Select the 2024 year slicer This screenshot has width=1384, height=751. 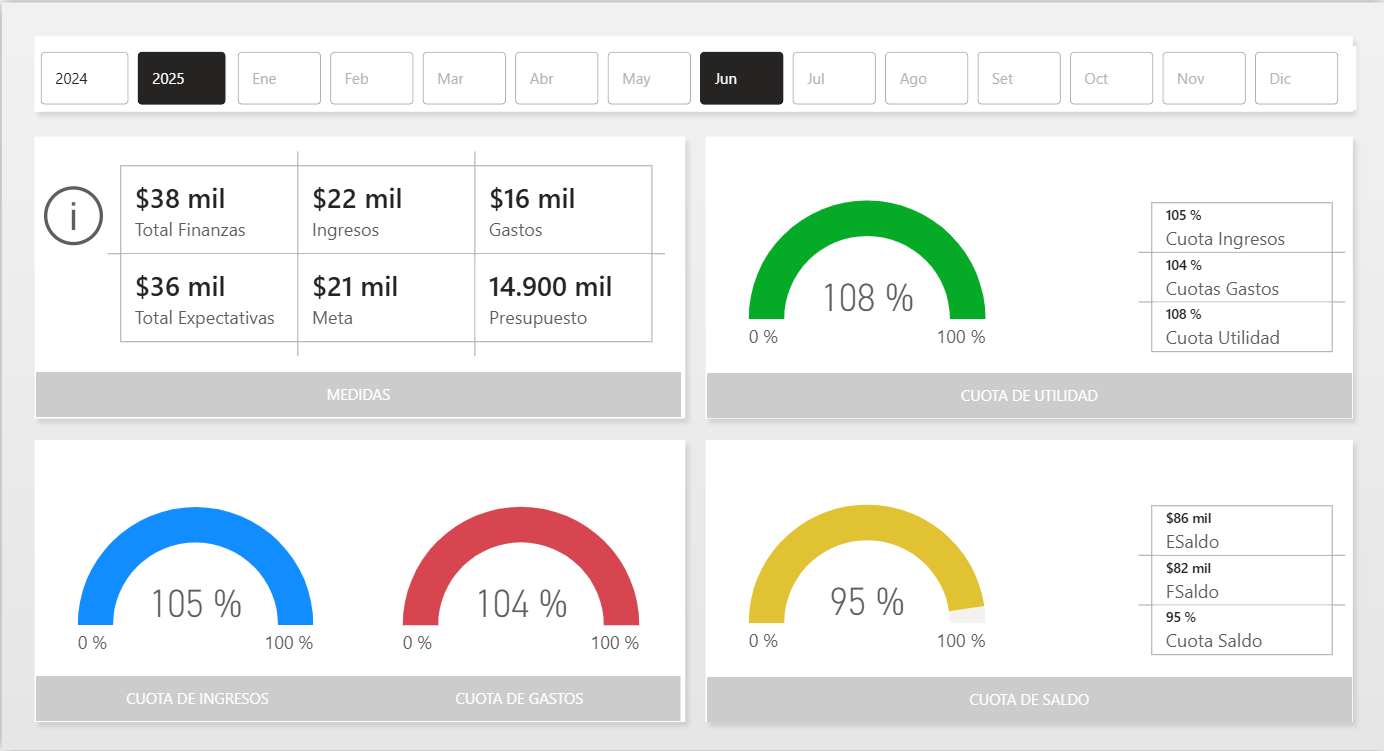click(x=84, y=79)
